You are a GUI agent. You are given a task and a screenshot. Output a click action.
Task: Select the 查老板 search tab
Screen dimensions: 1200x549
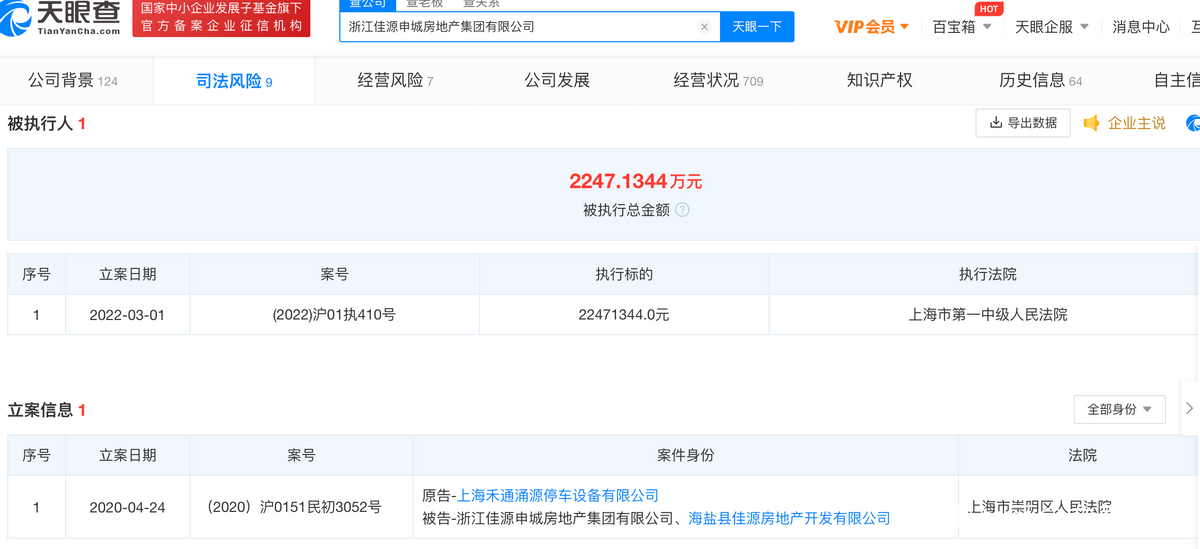tap(424, 4)
